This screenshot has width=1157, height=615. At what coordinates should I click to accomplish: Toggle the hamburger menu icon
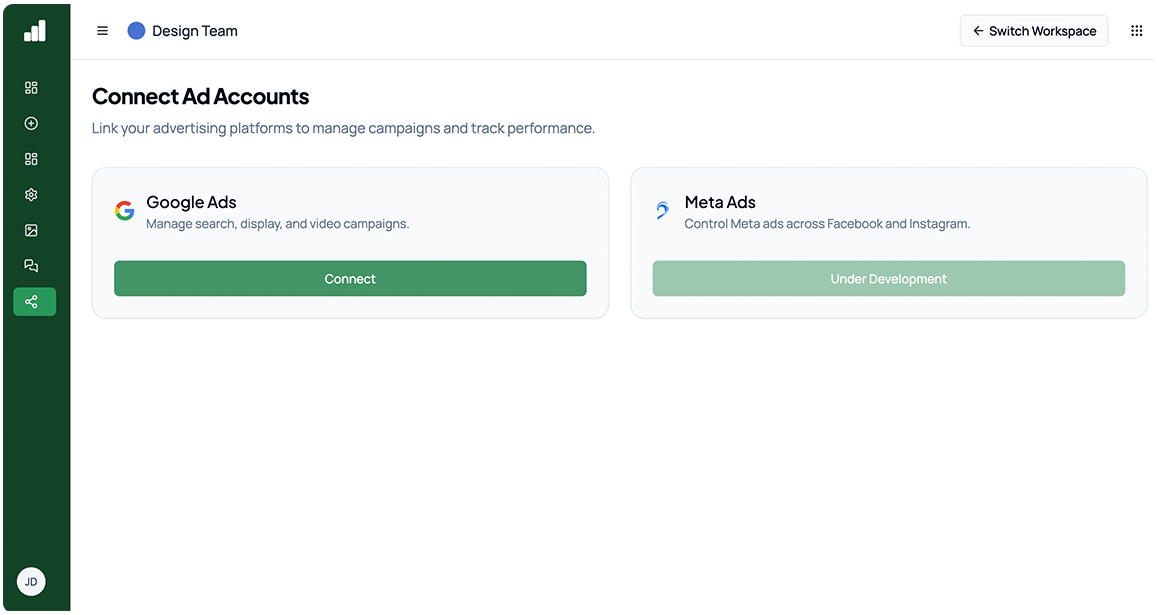[103, 31]
